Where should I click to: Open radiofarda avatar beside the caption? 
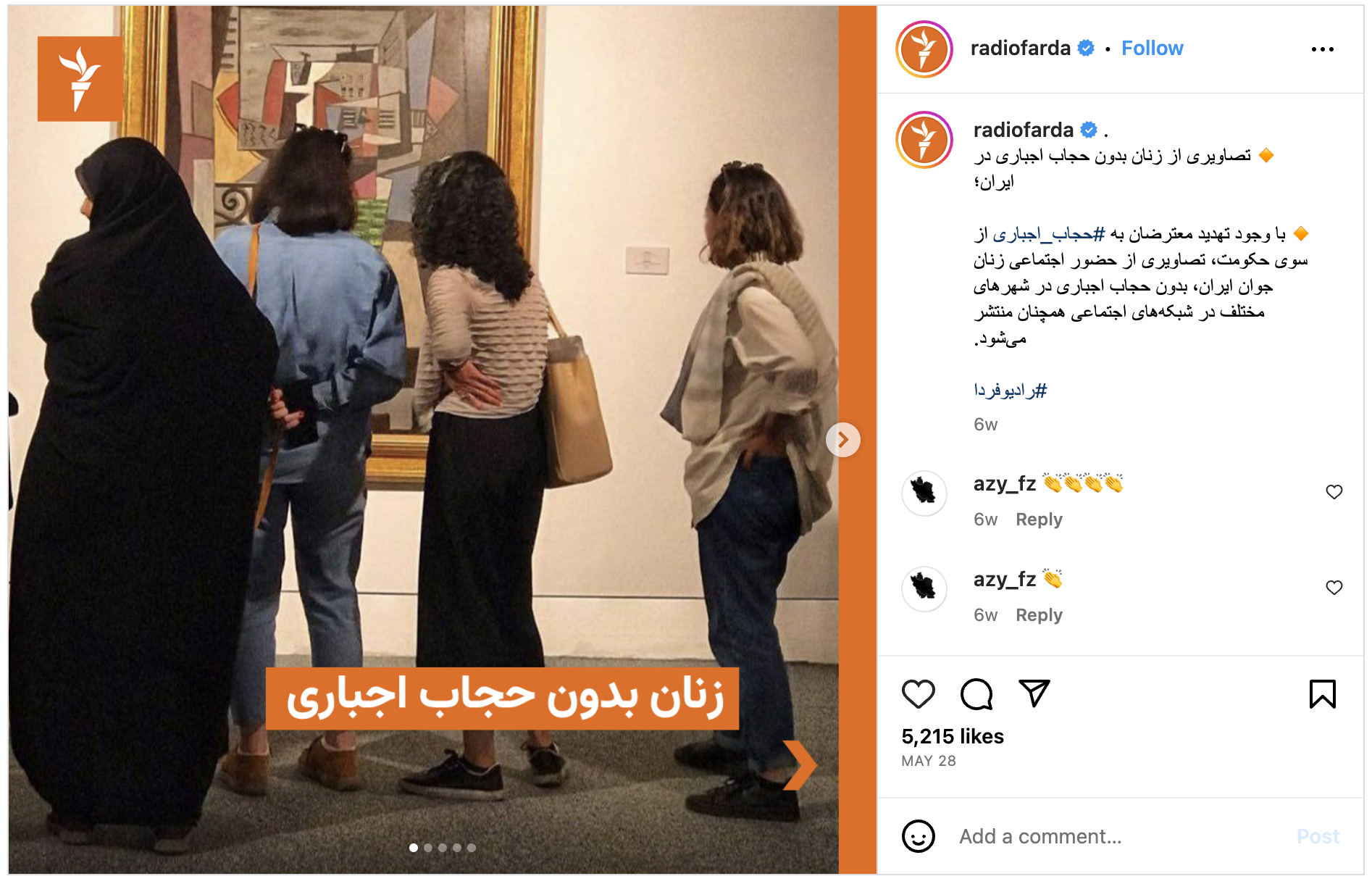(924, 140)
